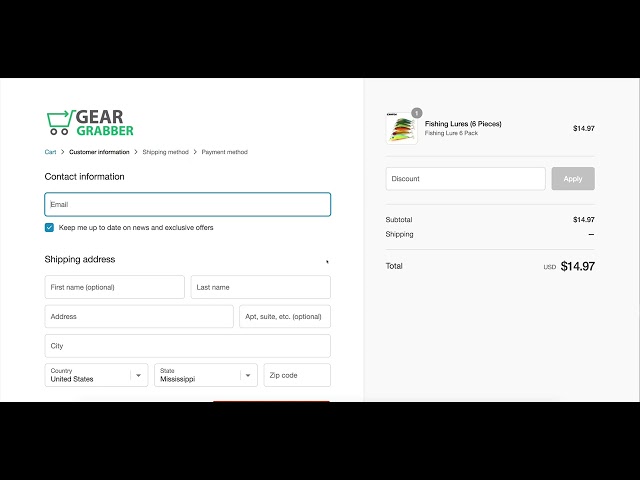Image resolution: width=640 pixels, height=480 pixels.
Task: Click the Fishing Lures product thumbnail
Action: [402, 128]
